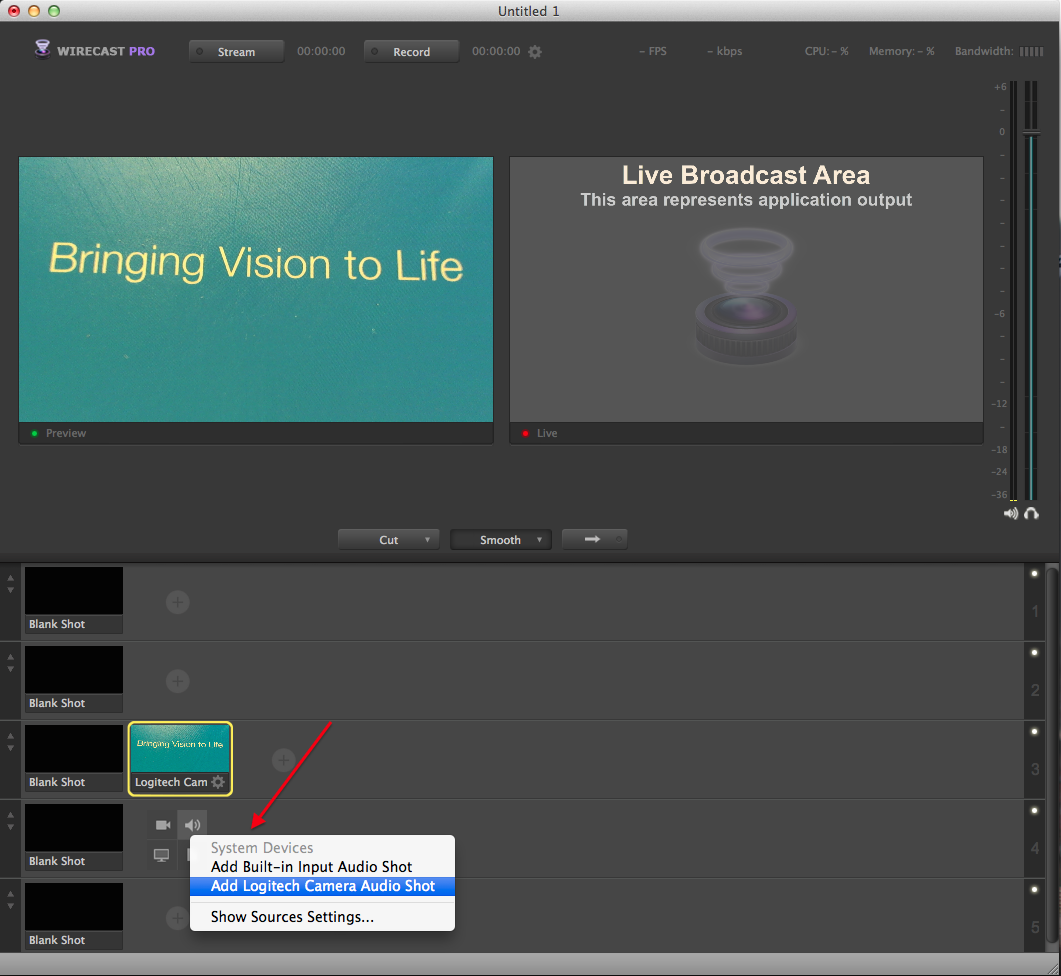Click the "CPU: – %" readout
This screenshot has width=1061, height=976.
point(826,51)
